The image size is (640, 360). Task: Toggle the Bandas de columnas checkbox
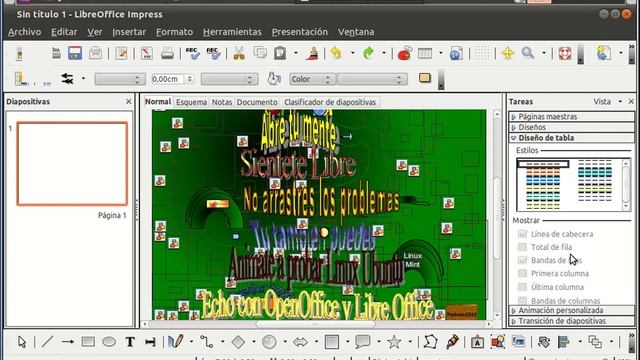(x=522, y=300)
